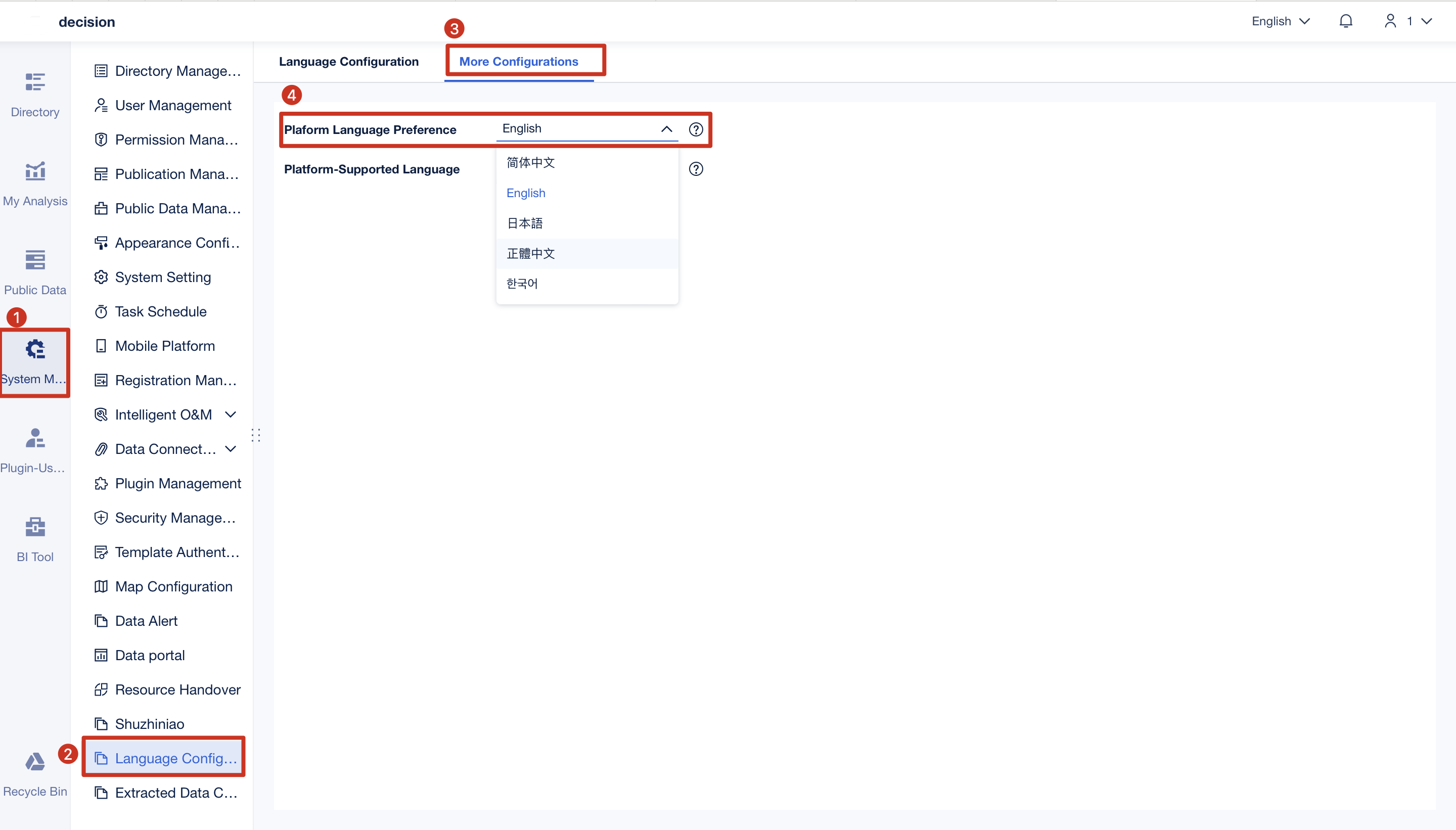The width and height of the screenshot is (1456, 830).
Task: Open System Setting from the management list
Action: [162, 277]
